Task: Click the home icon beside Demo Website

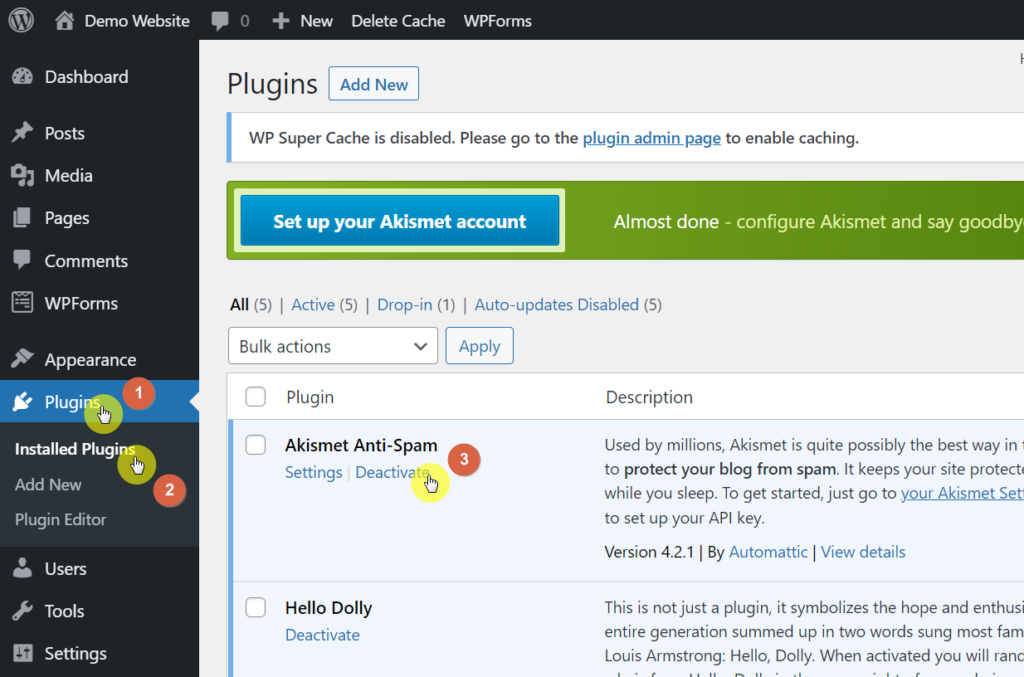Action: click(64, 20)
